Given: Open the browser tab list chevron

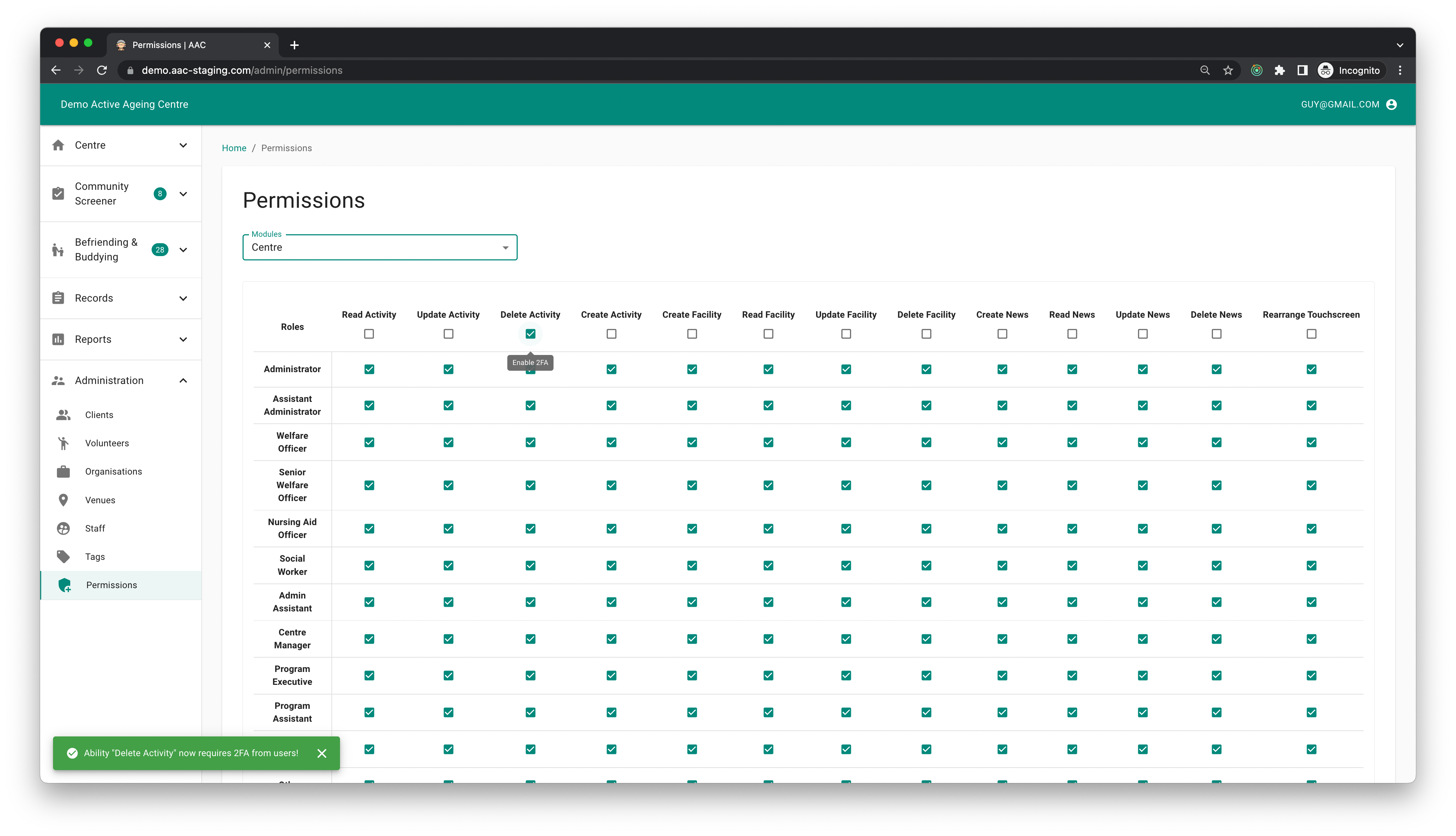Looking at the screenshot, I should tap(1400, 45).
